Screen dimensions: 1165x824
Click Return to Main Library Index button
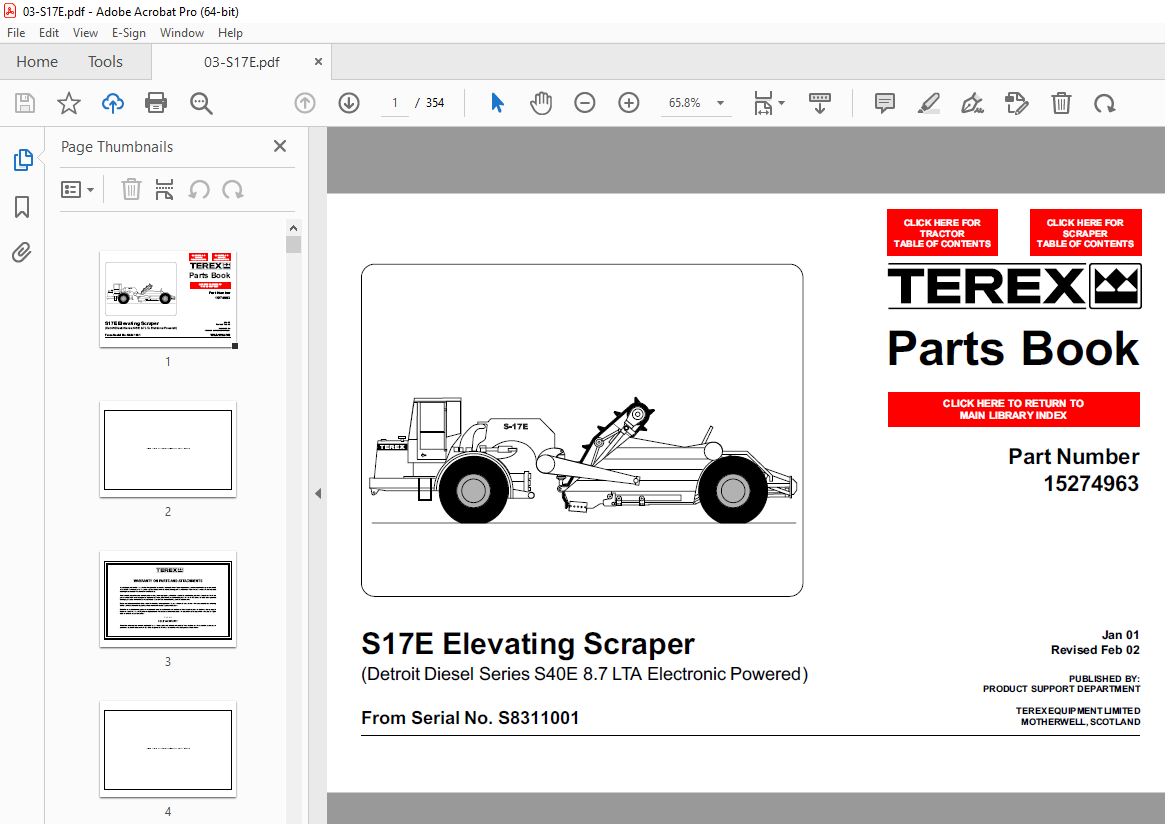[x=1013, y=409]
